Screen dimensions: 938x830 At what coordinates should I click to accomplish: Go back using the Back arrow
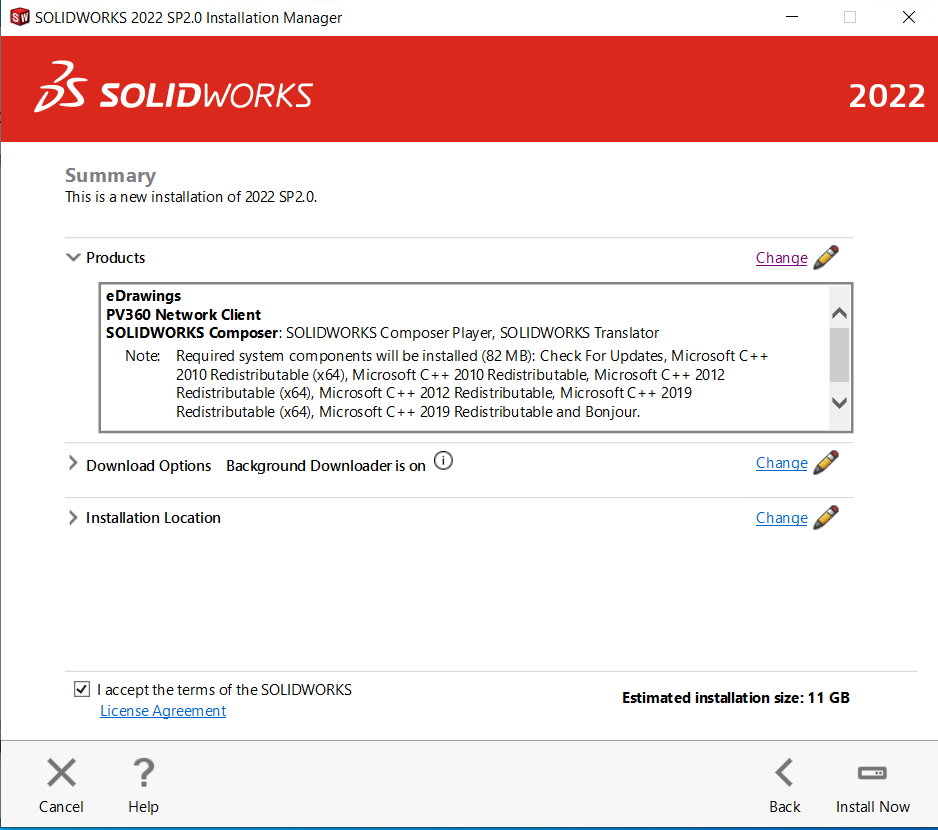[x=784, y=773]
